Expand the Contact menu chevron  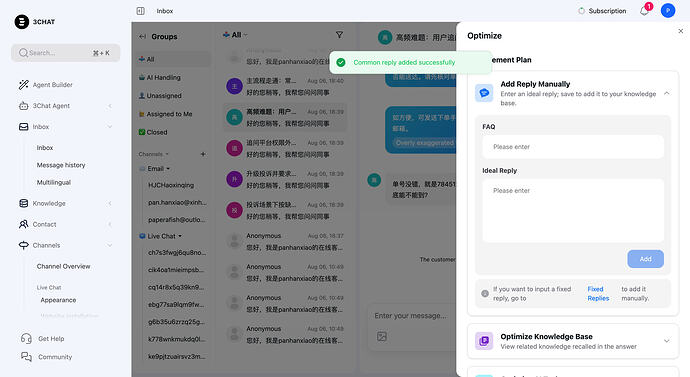(x=110, y=224)
